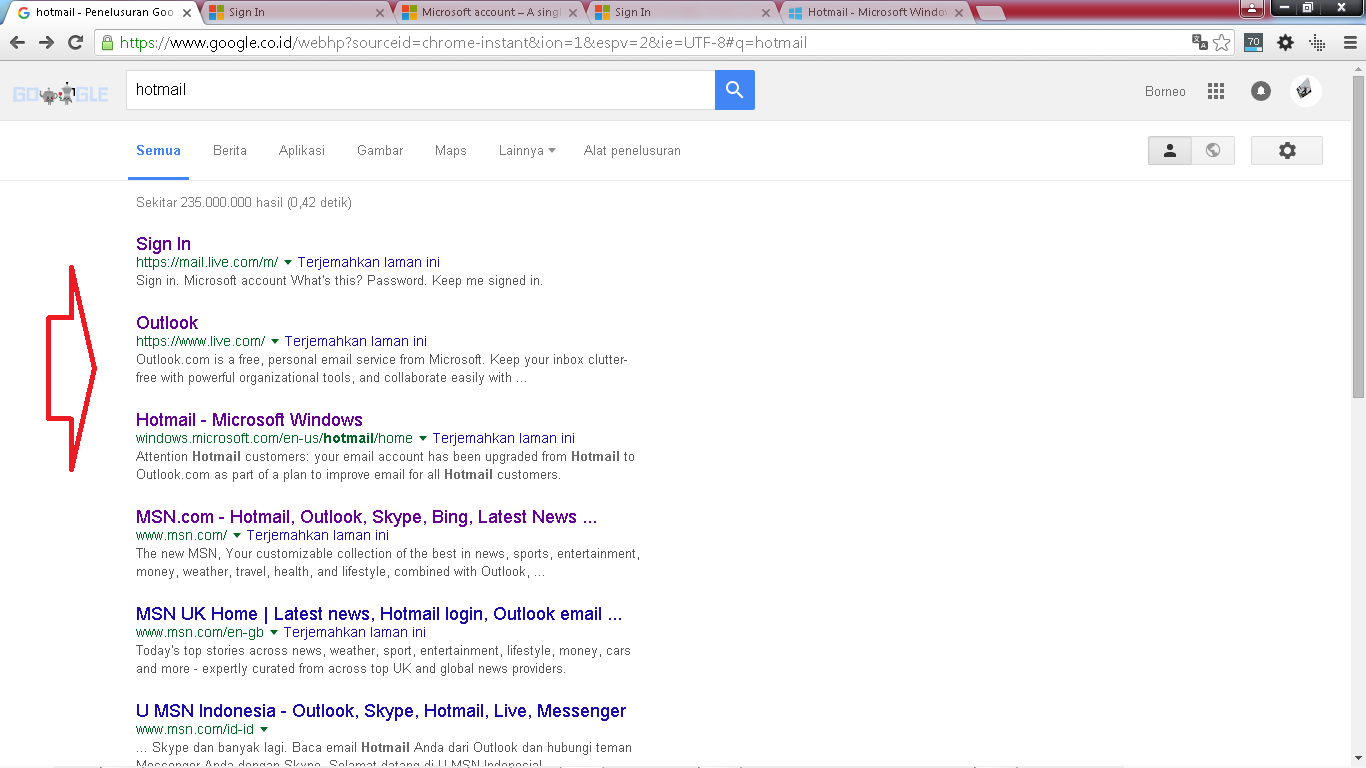Screen dimensions: 1366x768
Task: Switch to the Berita tab
Action: 230,150
